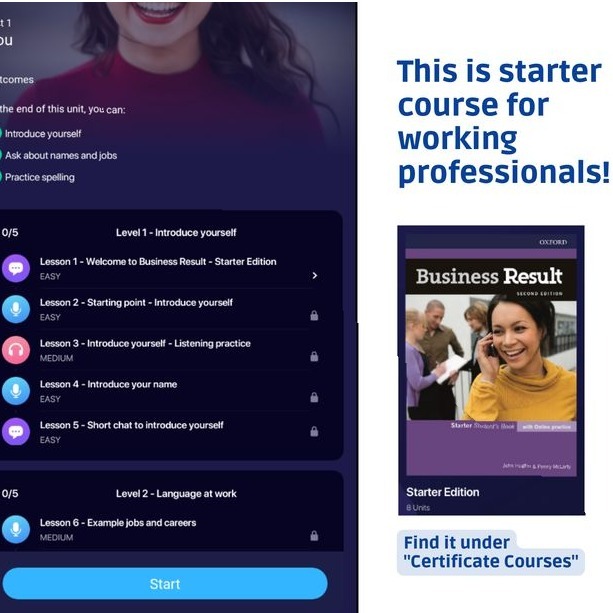Click the purple chat icon for Lesson 1
The width and height of the screenshot is (613, 613).
16,268
